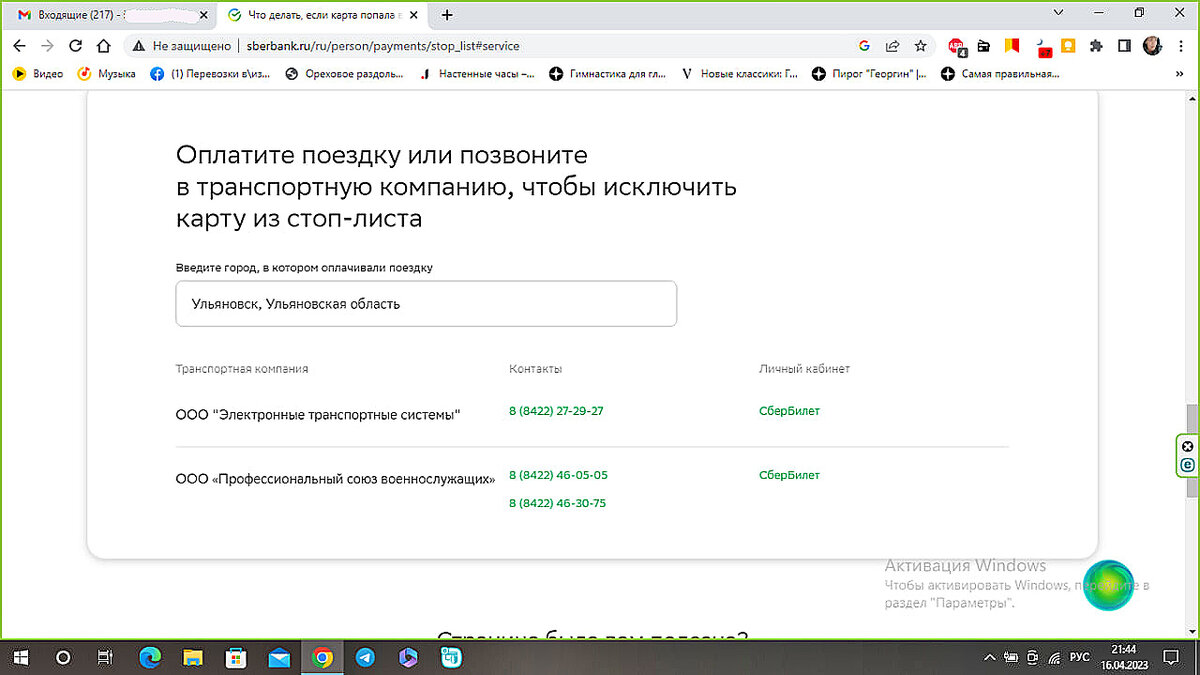Image resolution: width=1200 pixels, height=675 pixels.
Task: Click the Chrome profile avatar
Action: coord(1151,46)
